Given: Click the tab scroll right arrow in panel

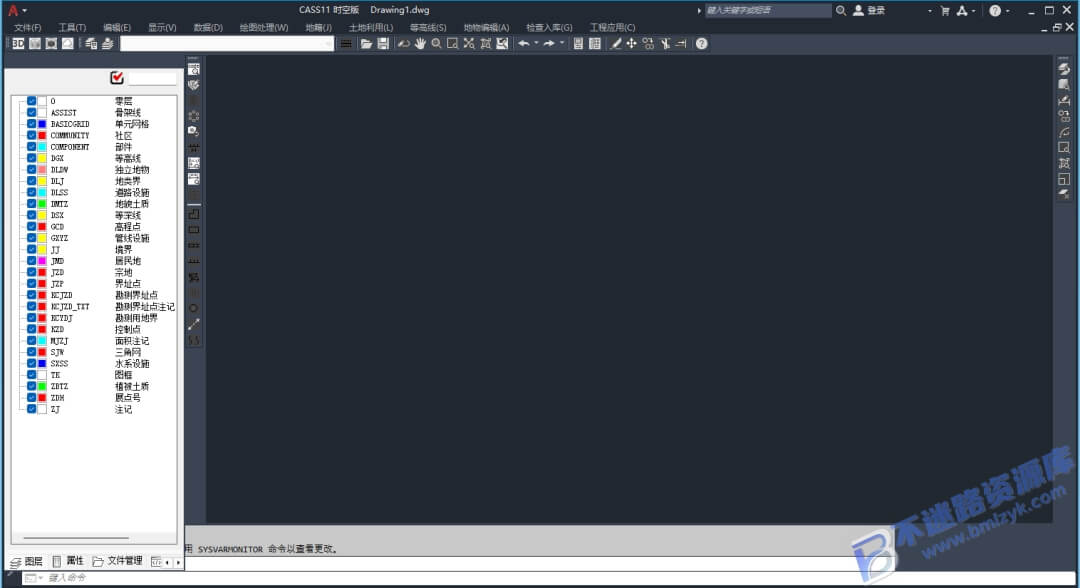Looking at the screenshot, I should [178, 563].
